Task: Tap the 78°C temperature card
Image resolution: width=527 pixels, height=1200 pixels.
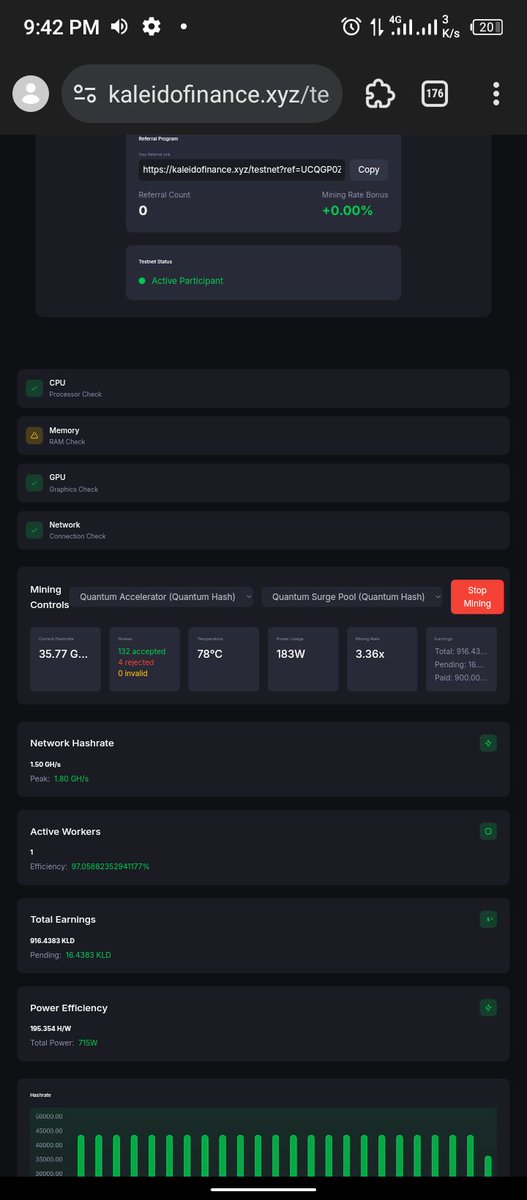Action: pyautogui.click(x=224, y=659)
